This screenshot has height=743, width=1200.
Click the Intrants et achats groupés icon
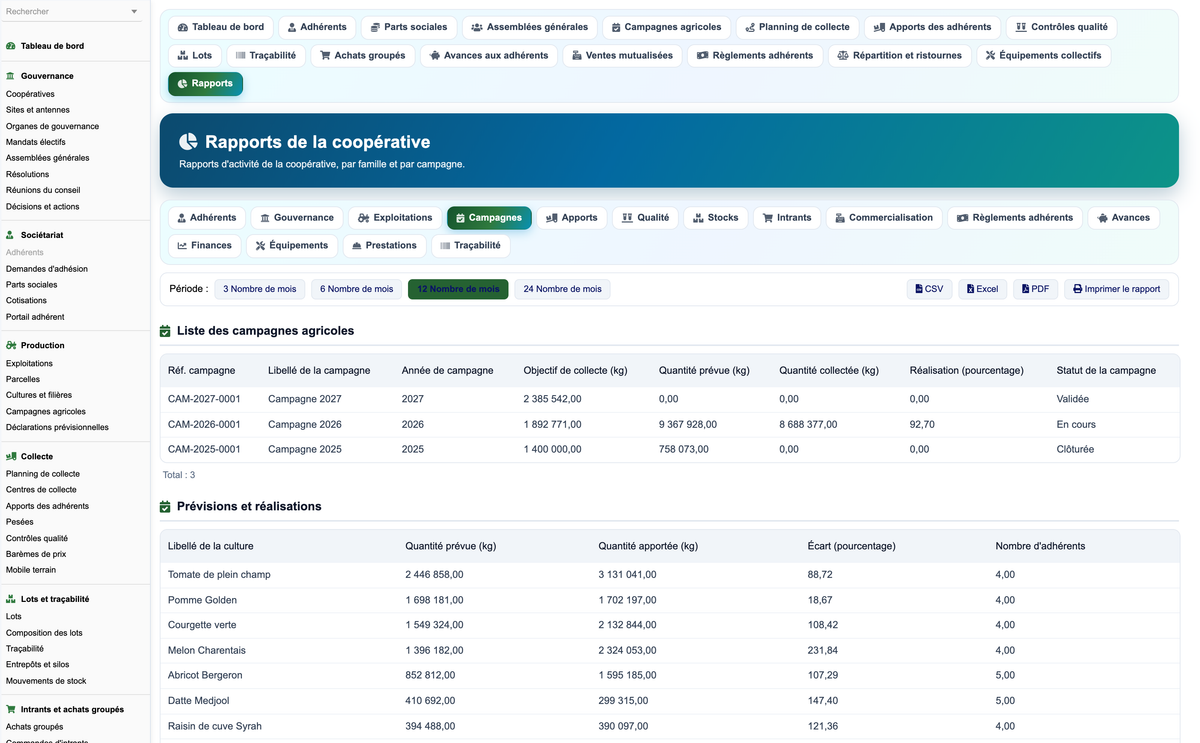pyautogui.click(x=10, y=709)
